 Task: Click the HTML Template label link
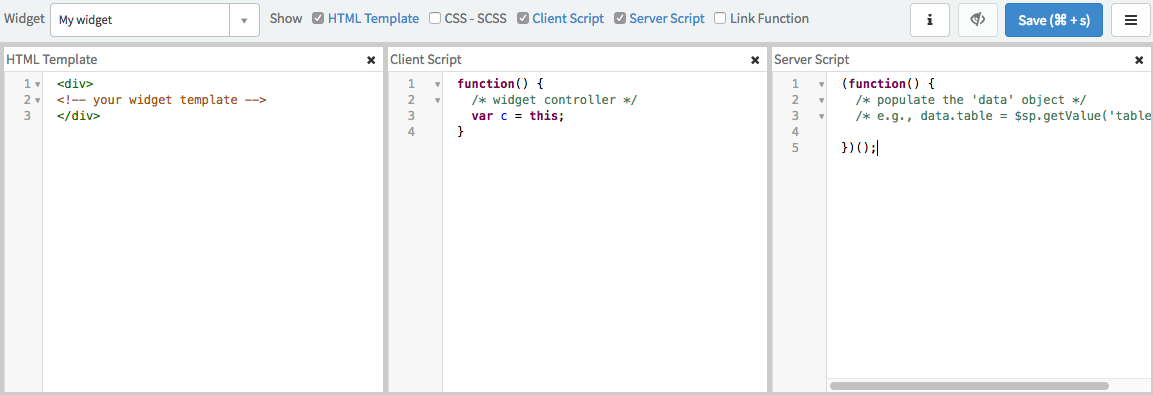pyautogui.click(x=374, y=18)
